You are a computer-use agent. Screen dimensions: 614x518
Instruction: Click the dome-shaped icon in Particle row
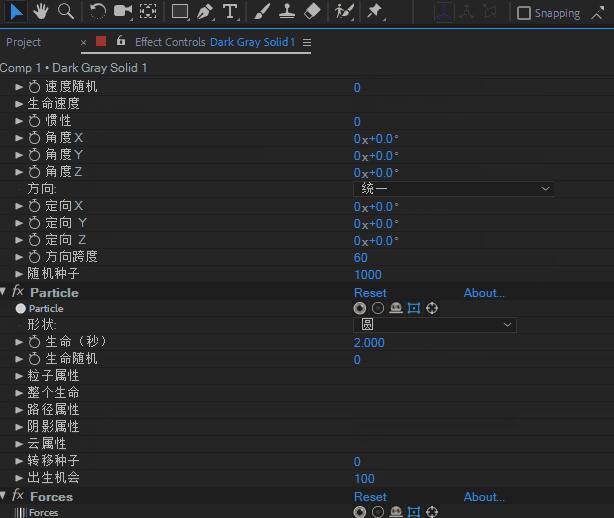(396, 308)
